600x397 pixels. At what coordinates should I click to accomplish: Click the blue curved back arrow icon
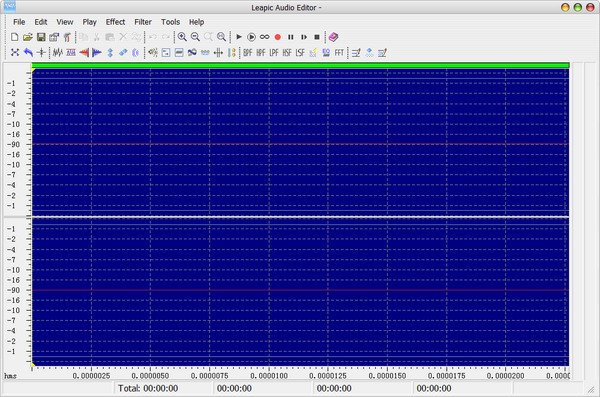coord(28,52)
